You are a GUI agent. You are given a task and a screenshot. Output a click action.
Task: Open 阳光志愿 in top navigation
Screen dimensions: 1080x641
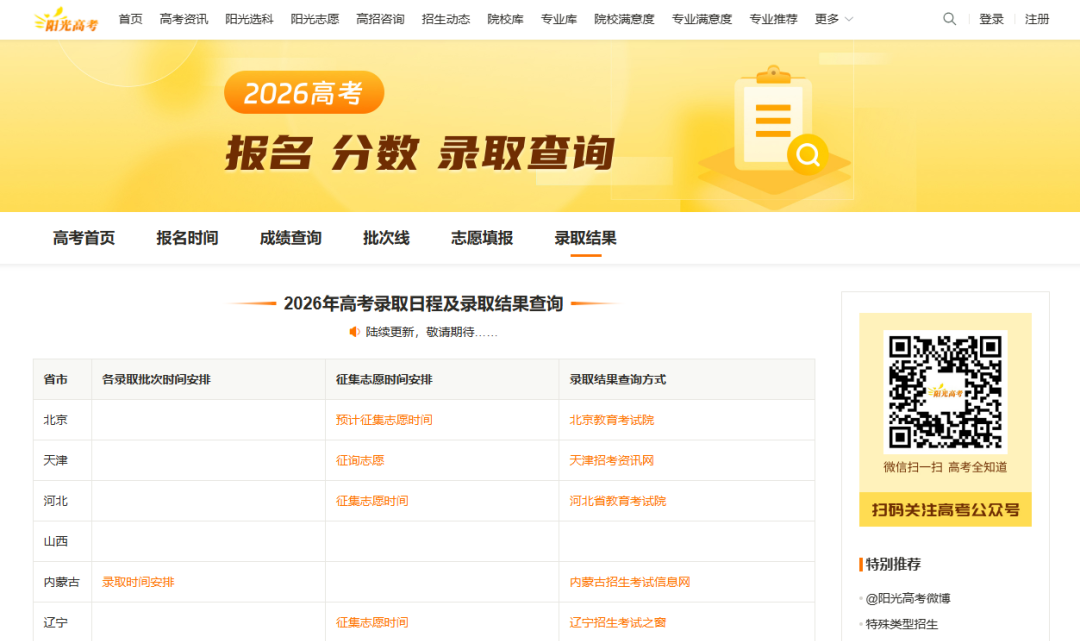(x=315, y=19)
